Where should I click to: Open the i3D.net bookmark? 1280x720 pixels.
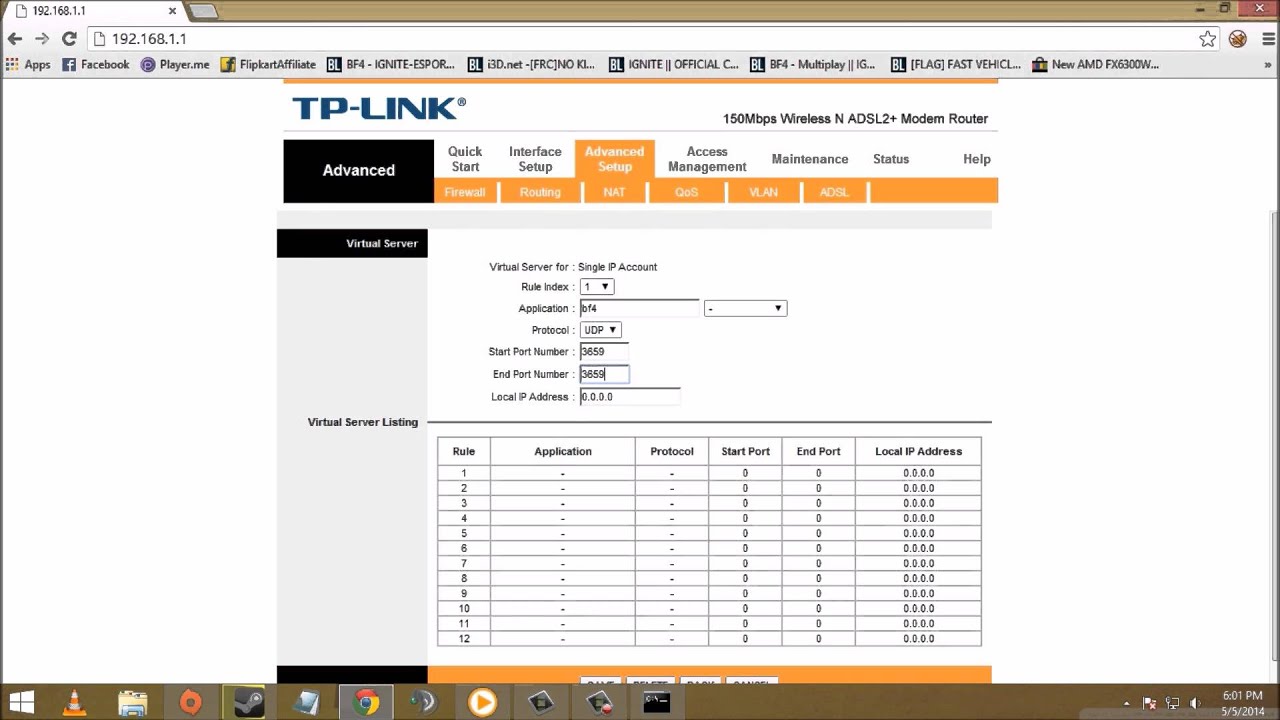(531, 64)
